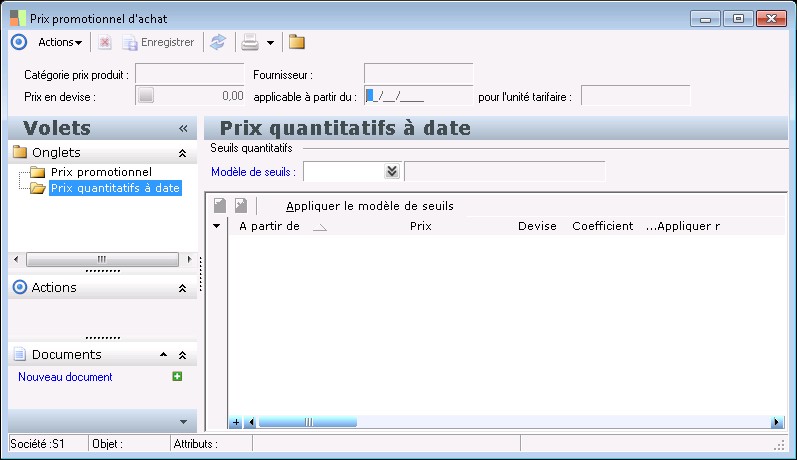Click the Onglets horizontal scrollbar thumb

pos(102,259)
